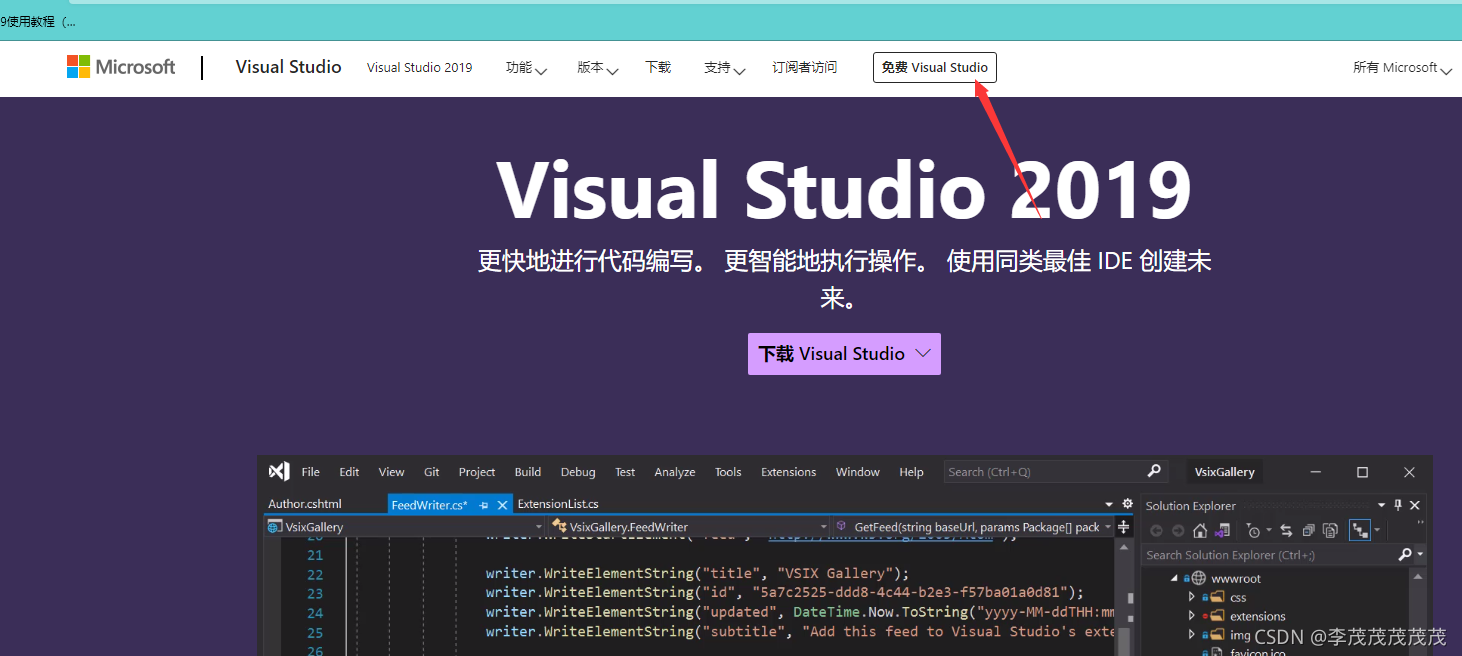Screen dimensions: 1462x656
Task: Open the Window menu in IDE
Action: click(858, 472)
